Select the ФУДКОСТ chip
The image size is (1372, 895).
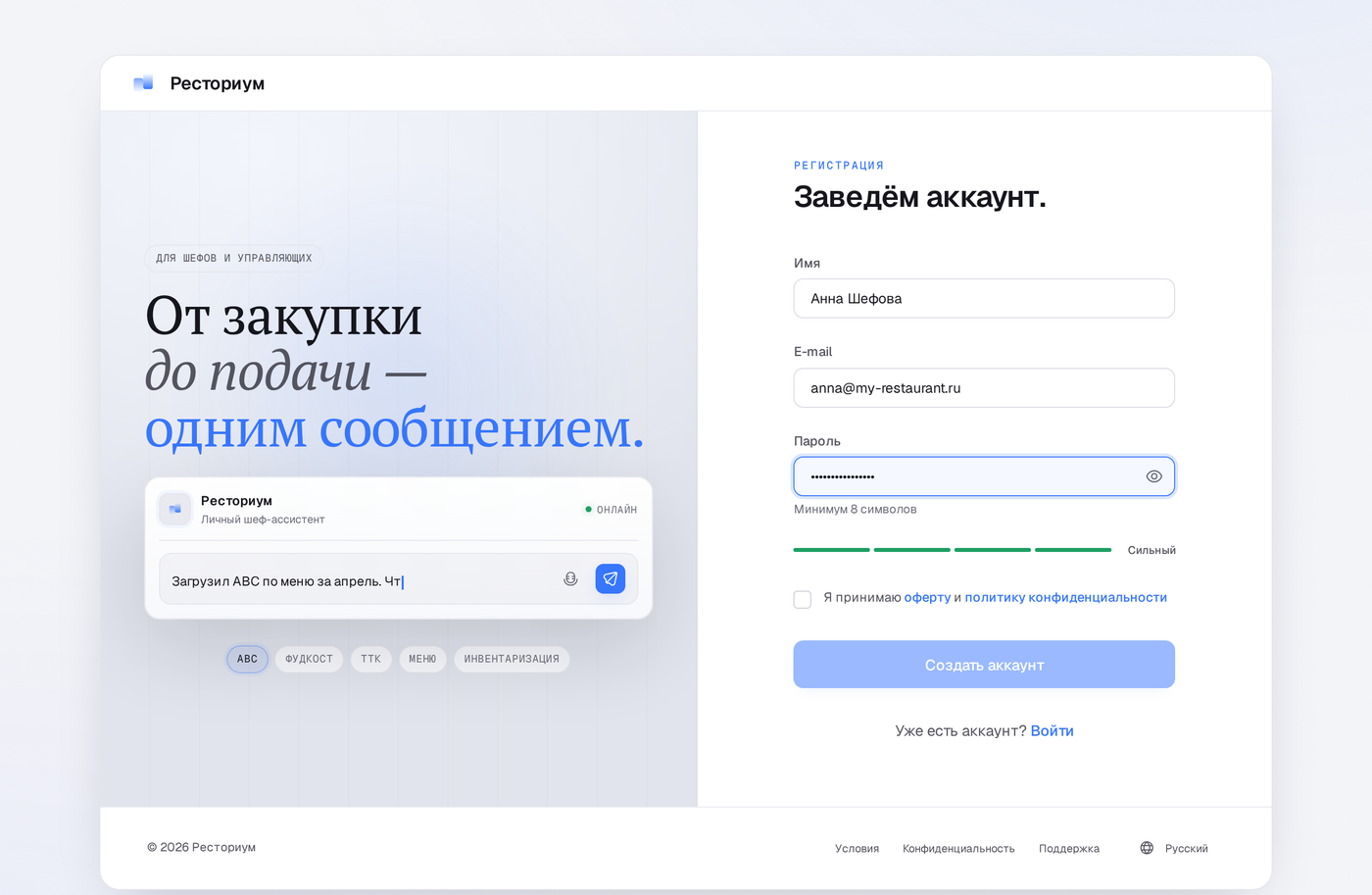click(310, 659)
